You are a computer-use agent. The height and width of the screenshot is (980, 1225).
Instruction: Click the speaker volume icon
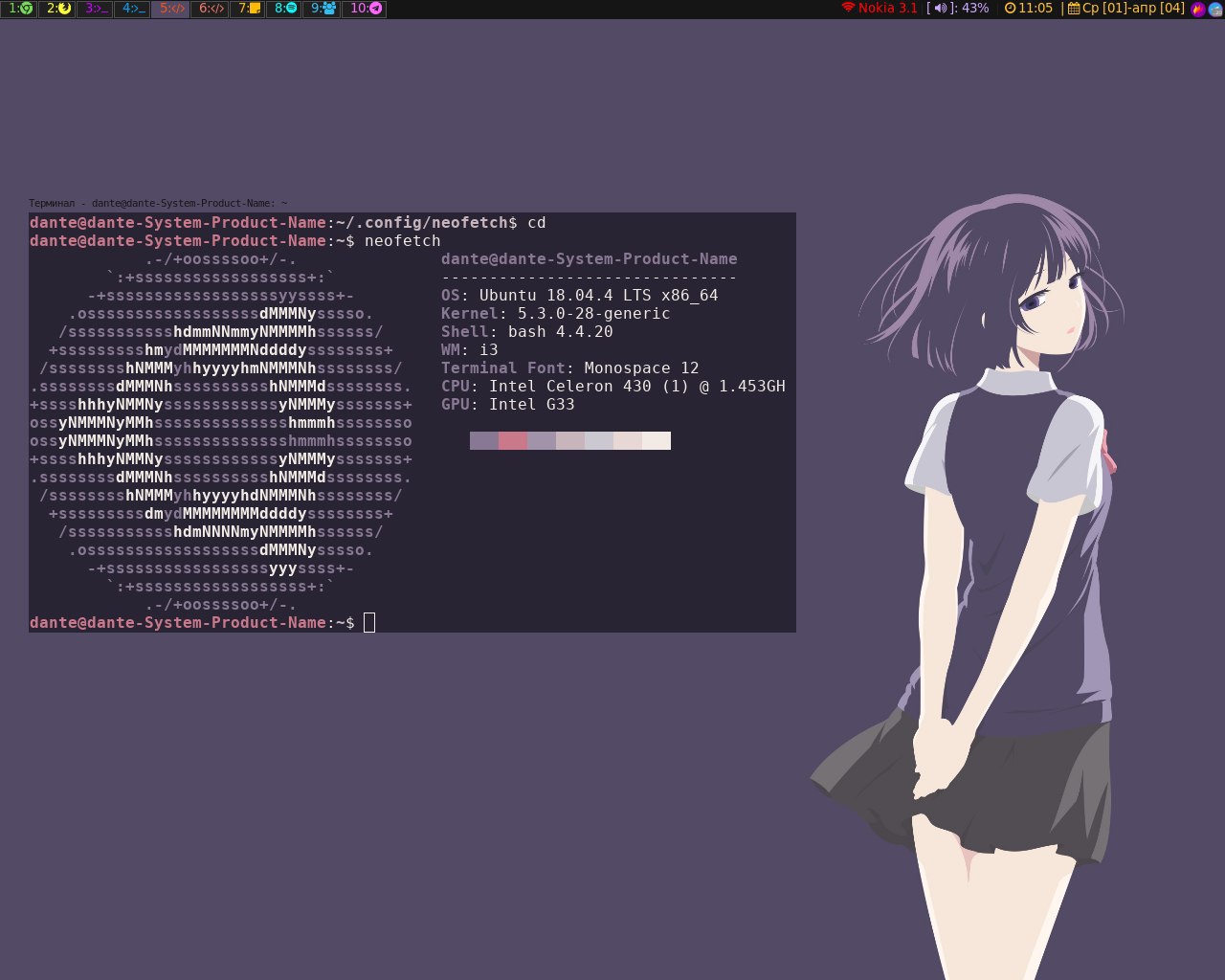pyautogui.click(x=940, y=8)
